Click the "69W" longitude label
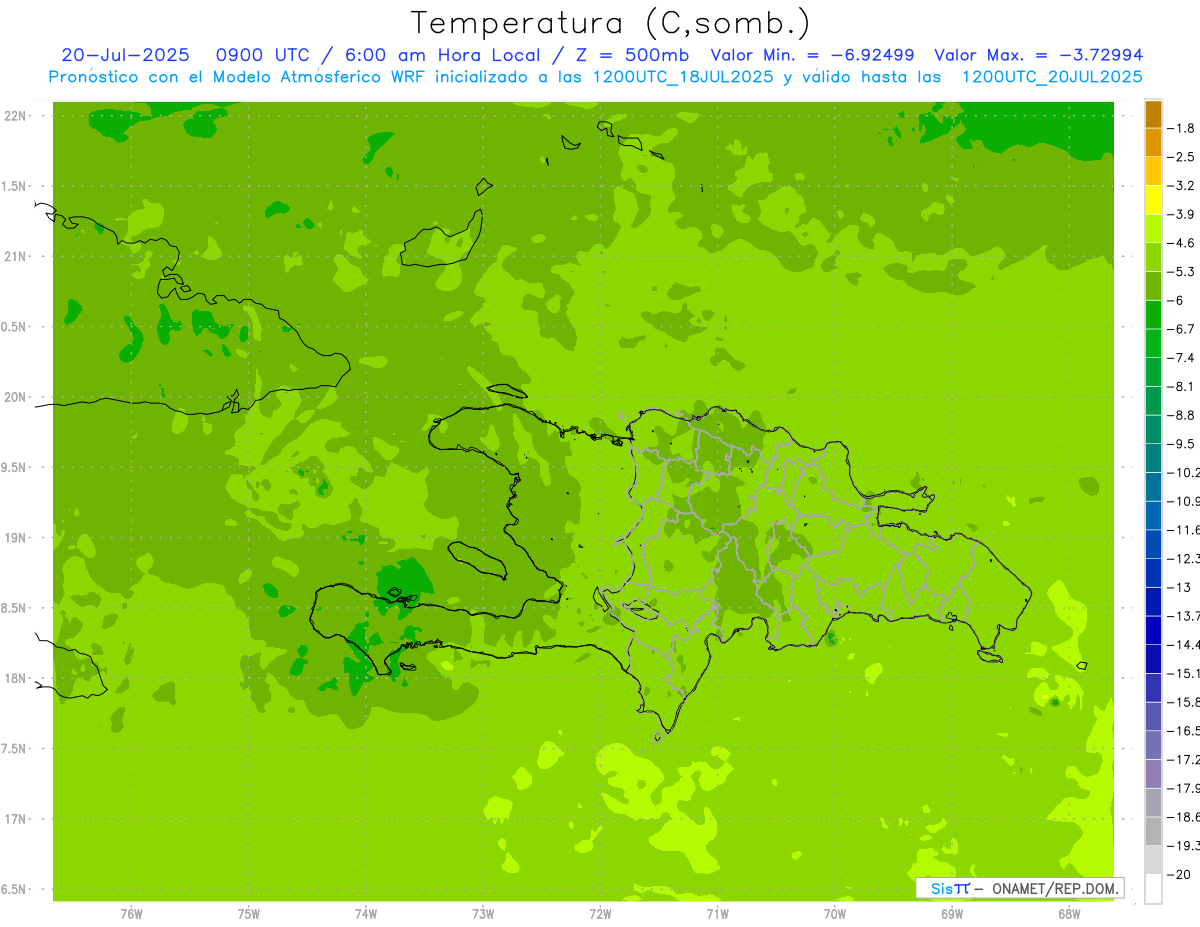1200x927 pixels. (x=952, y=915)
